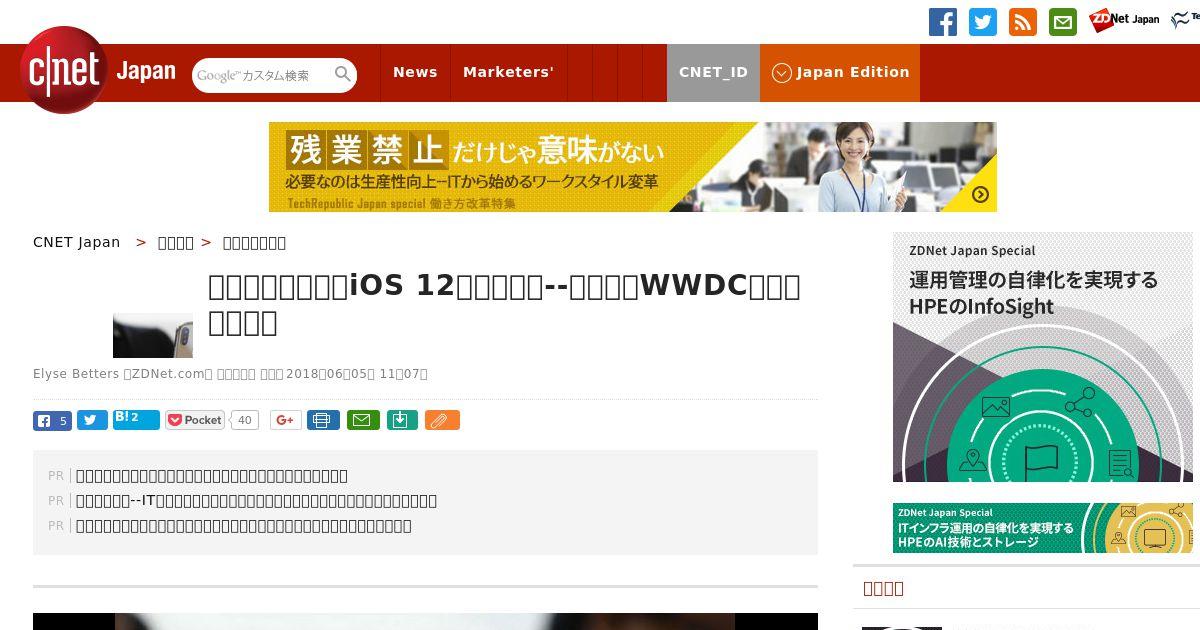1200x630 pixels.
Task: Open the Twitter icon in top header
Action: point(983,22)
